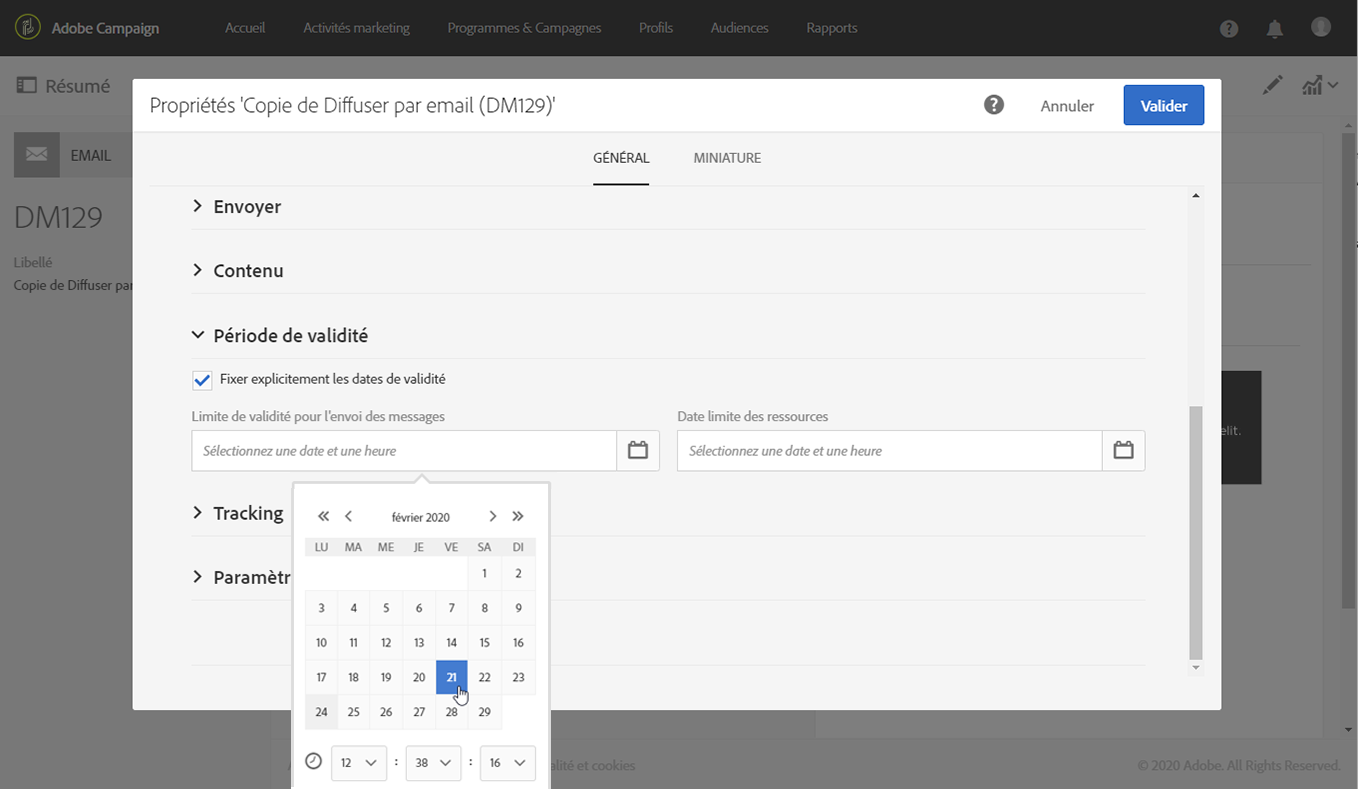Image resolution: width=1358 pixels, height=789 pixels.
Task: Click the pencil edit icon
Action: tap(1272, 86)
